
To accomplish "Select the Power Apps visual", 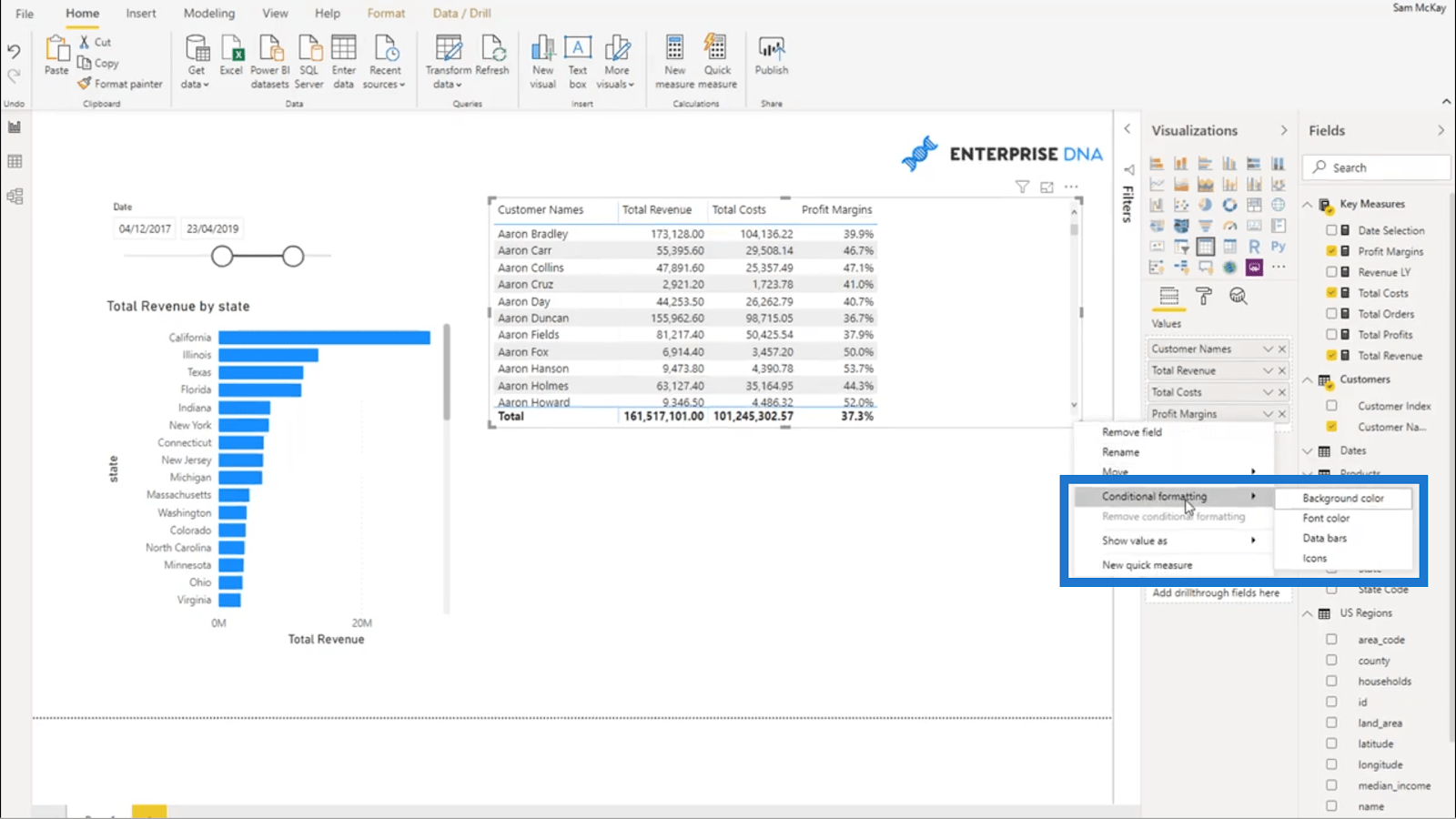I will 1254,267.
